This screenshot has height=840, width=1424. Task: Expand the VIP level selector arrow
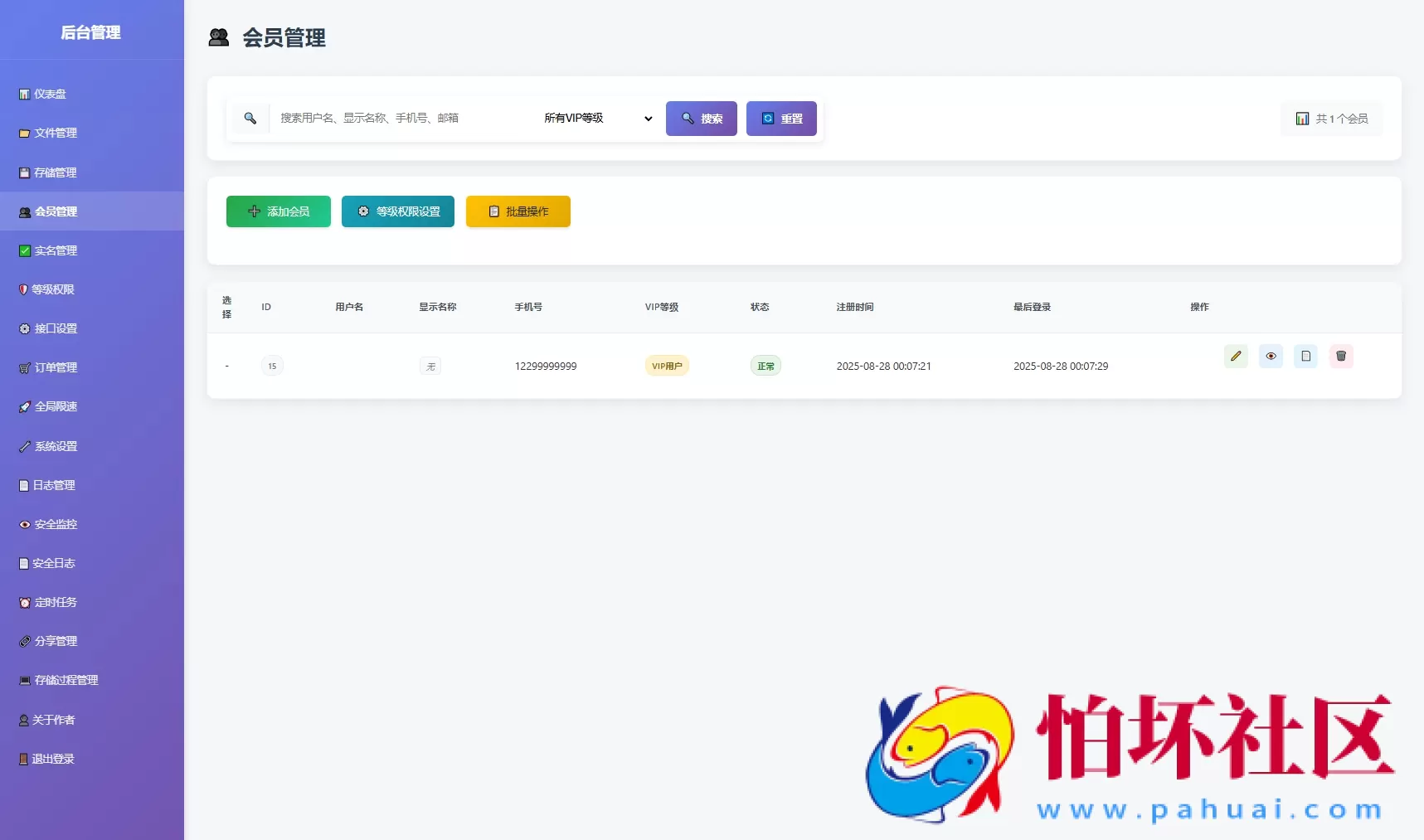pyautogui.click(x=648, y=119)
